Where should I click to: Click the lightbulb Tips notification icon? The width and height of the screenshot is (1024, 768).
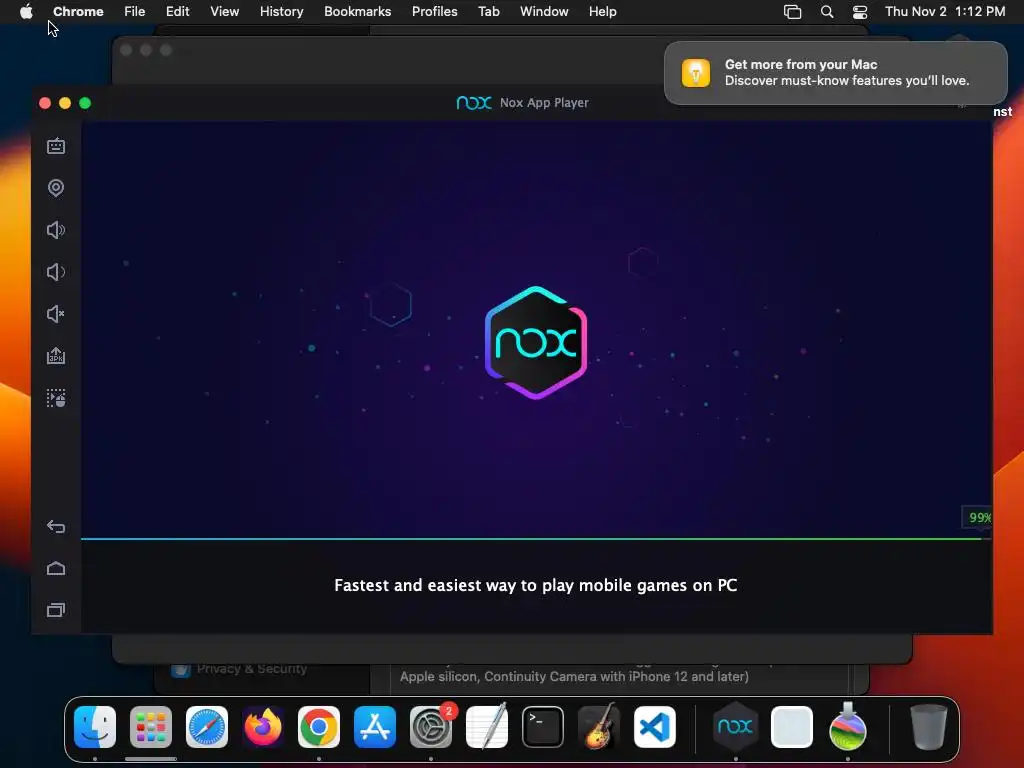(696, 72)
